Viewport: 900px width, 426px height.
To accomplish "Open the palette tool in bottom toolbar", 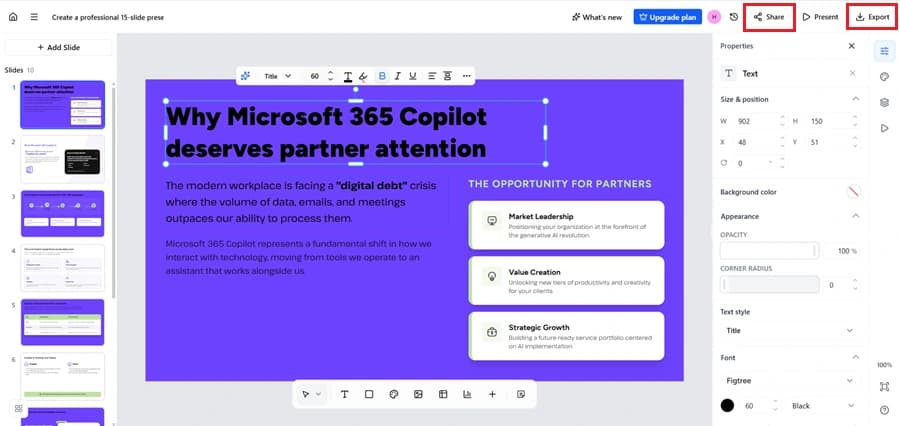I will click(394, 394).
